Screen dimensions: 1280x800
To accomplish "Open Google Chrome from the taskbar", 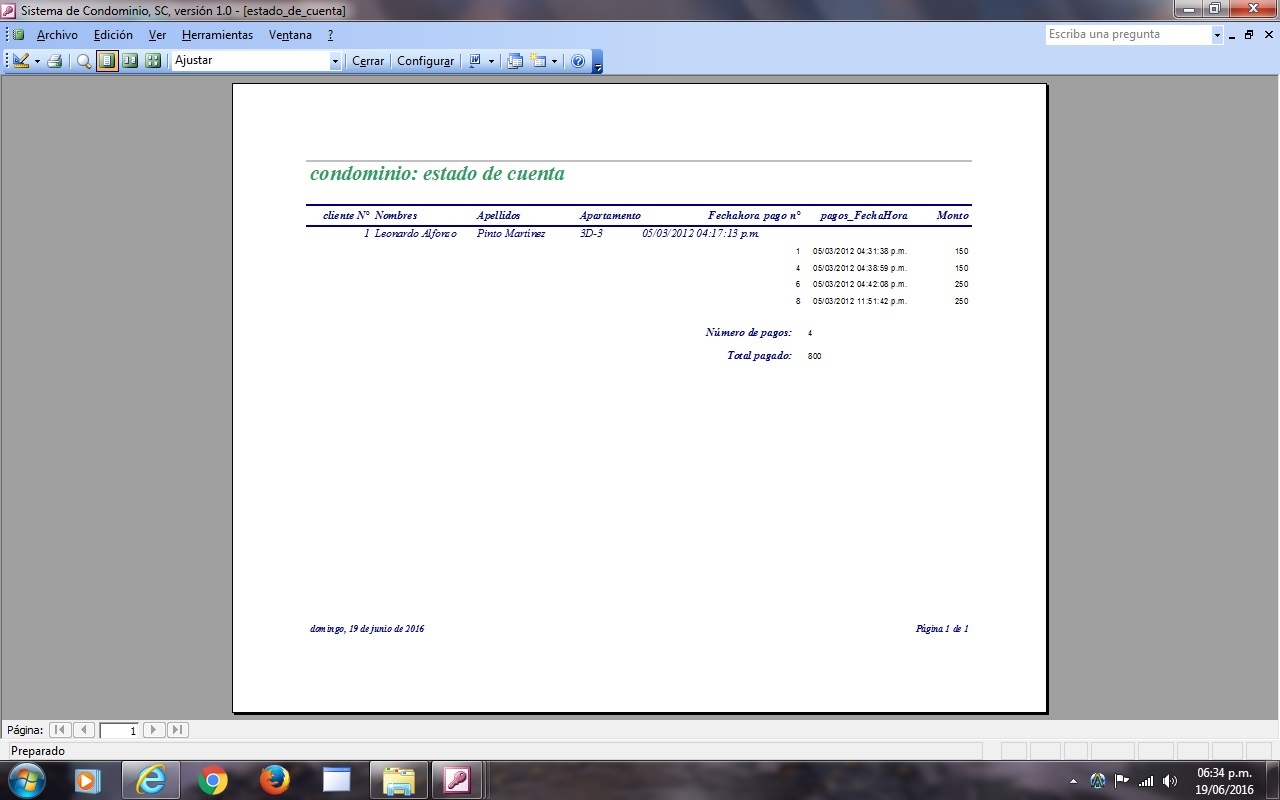I will pos(212,780).
